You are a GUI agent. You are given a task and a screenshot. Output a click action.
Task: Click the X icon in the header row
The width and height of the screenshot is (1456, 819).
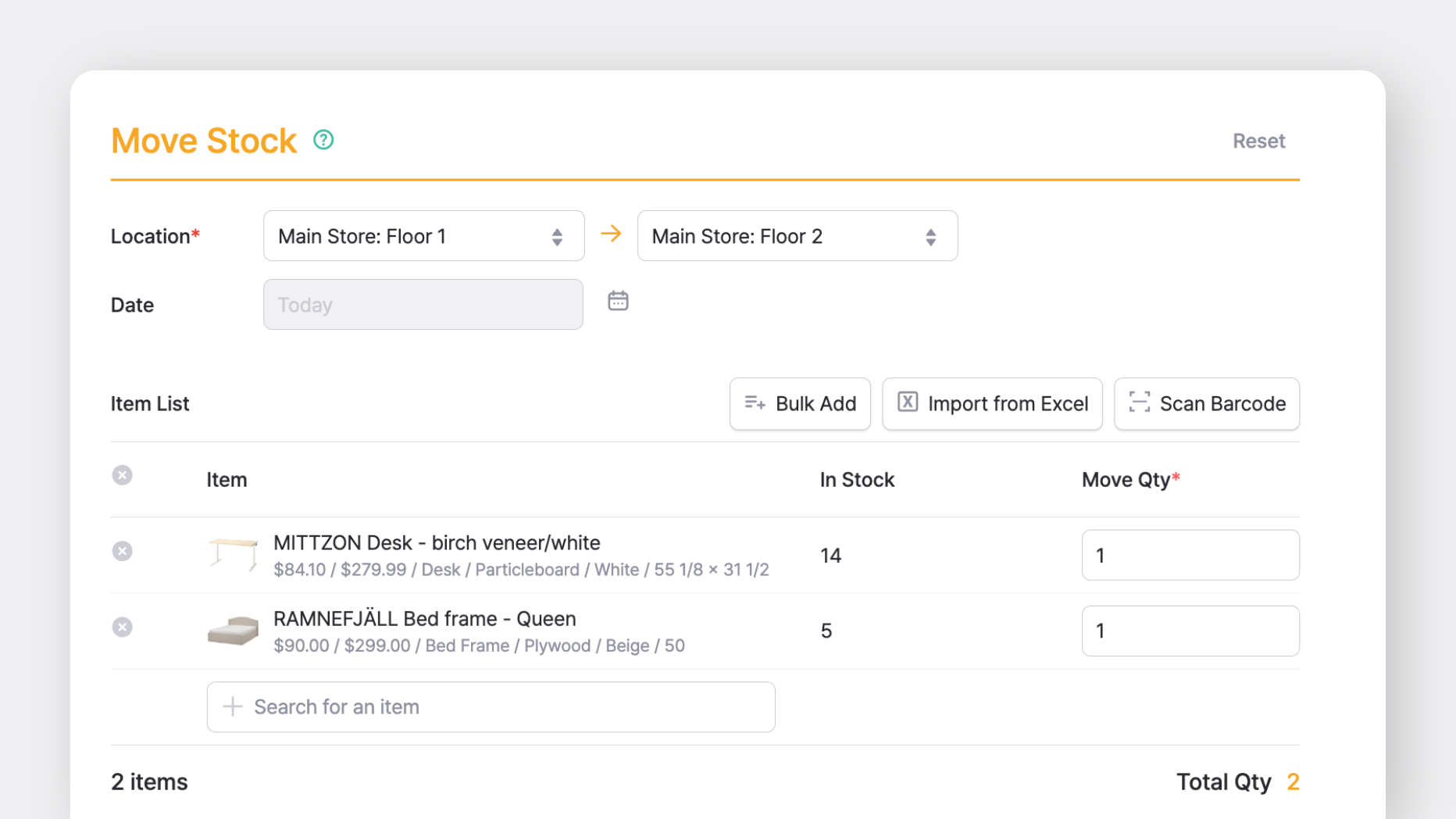(x=122, y=474)
